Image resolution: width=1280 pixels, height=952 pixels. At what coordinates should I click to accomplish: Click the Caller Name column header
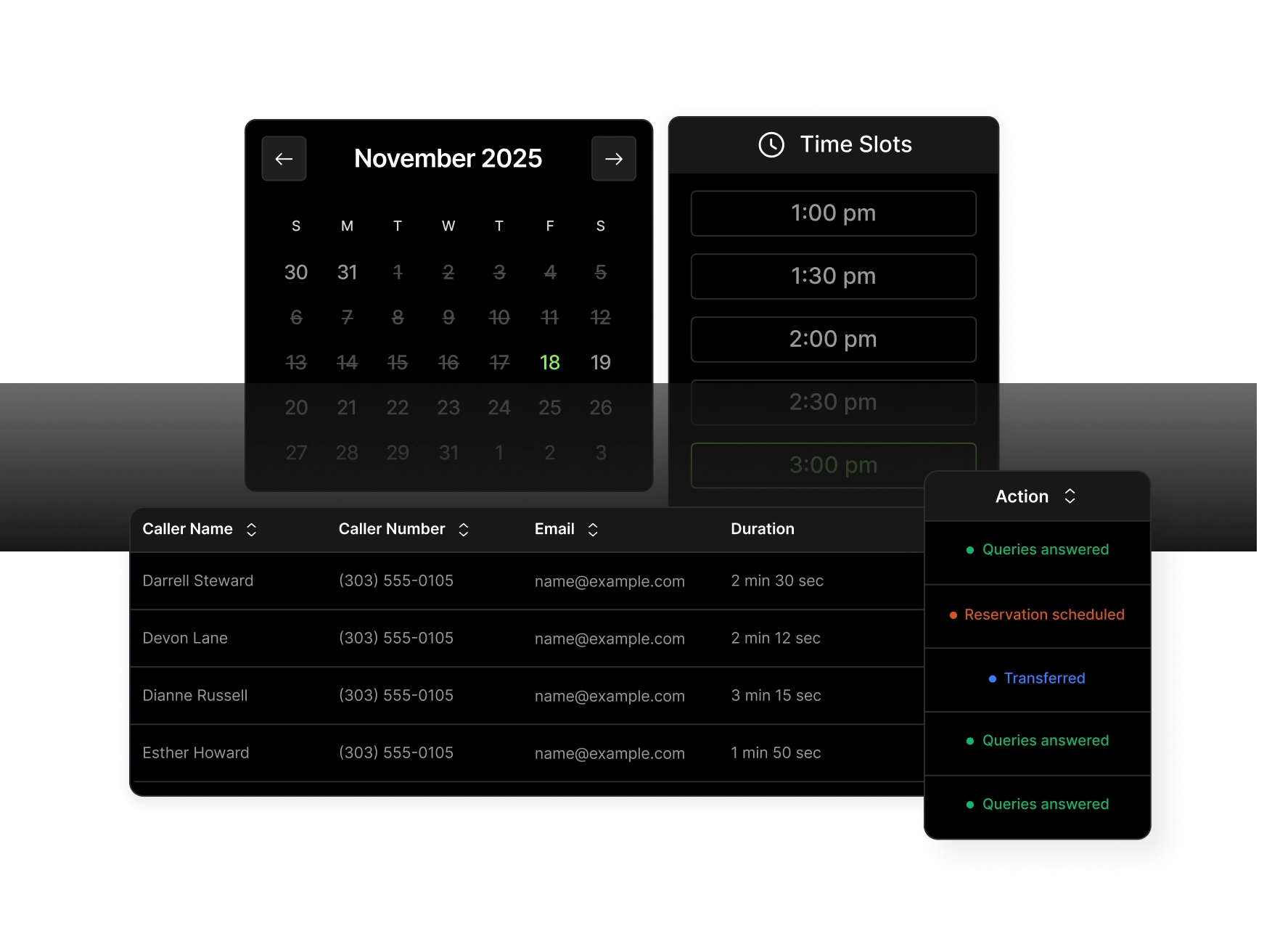[188, 529]
